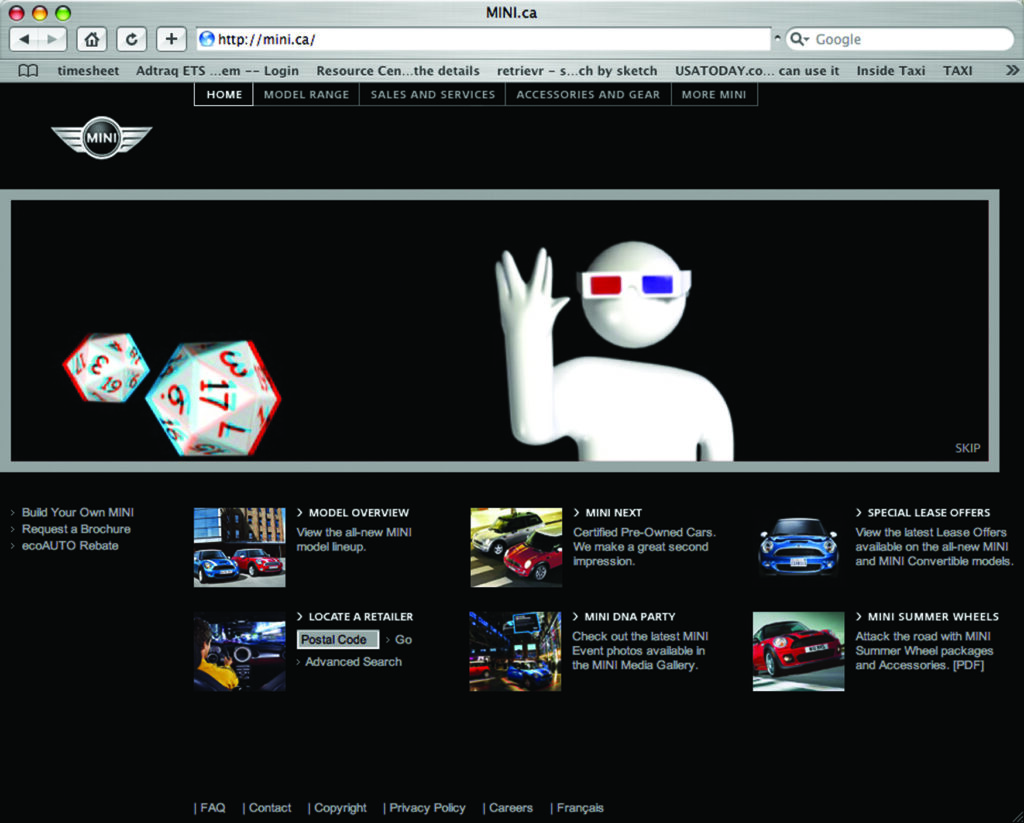
Task: Click the large 3D die showing 17
Action: [x=213, y=397]
